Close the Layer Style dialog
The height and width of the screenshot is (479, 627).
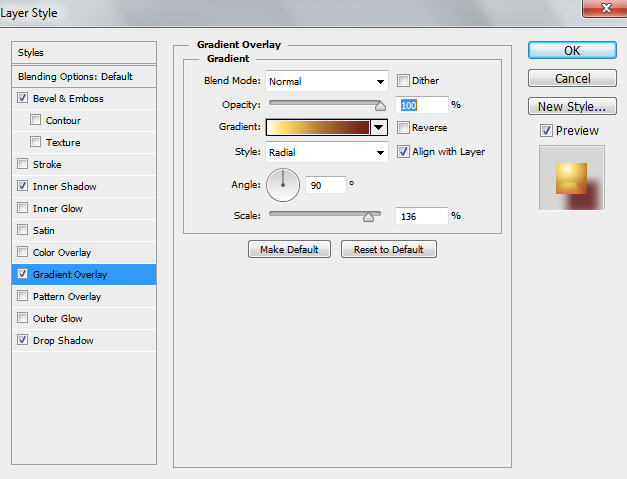606,8
